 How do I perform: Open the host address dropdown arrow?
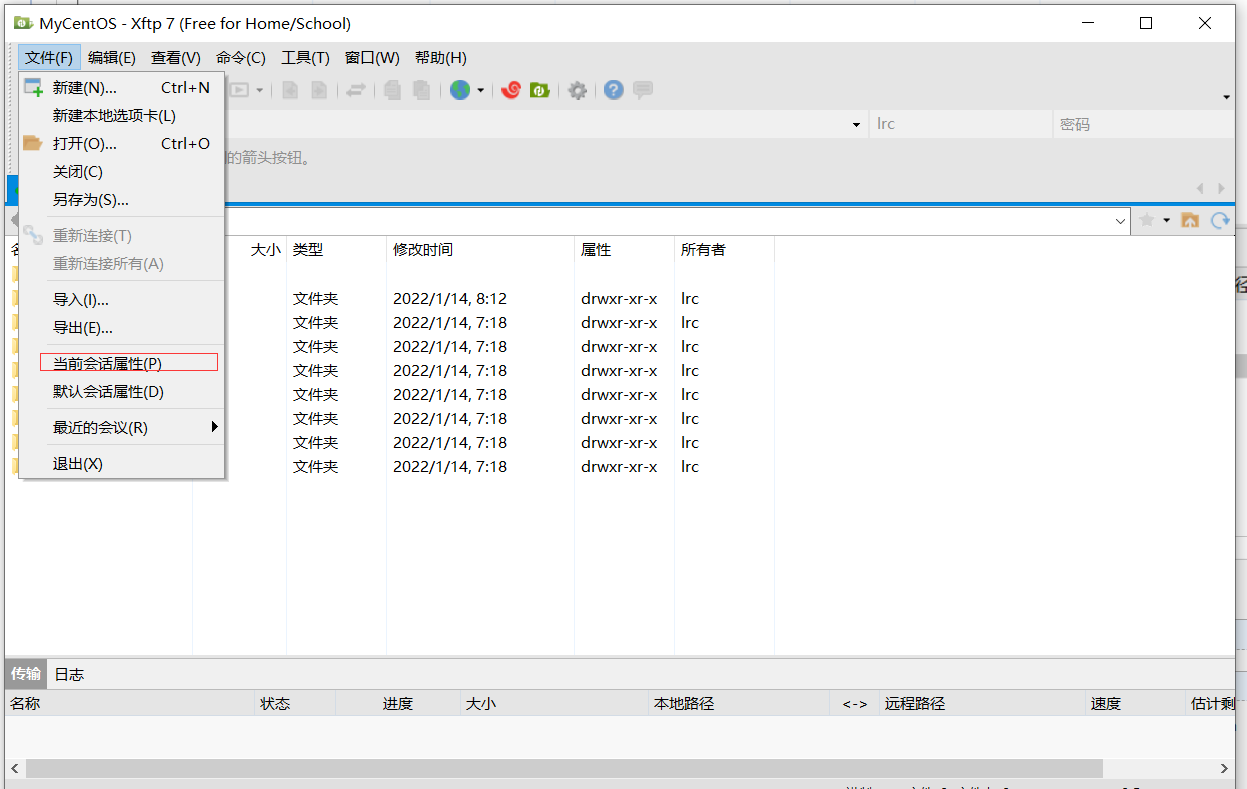point(856,125)
